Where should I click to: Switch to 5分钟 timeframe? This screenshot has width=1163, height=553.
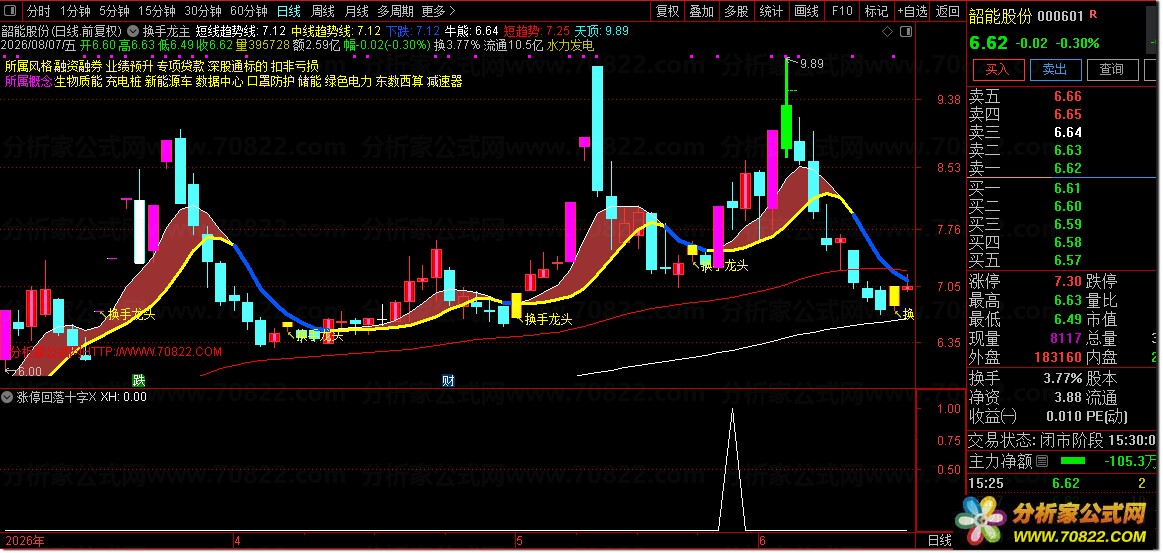pos(113,11)
